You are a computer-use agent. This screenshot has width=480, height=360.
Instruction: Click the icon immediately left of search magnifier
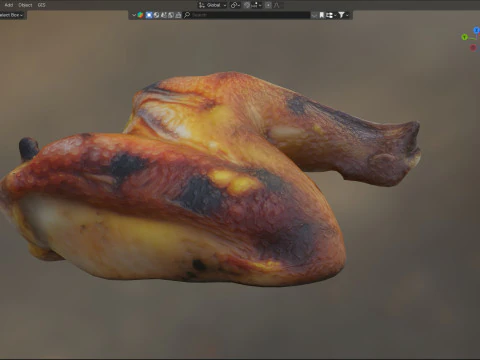point(178,15)
